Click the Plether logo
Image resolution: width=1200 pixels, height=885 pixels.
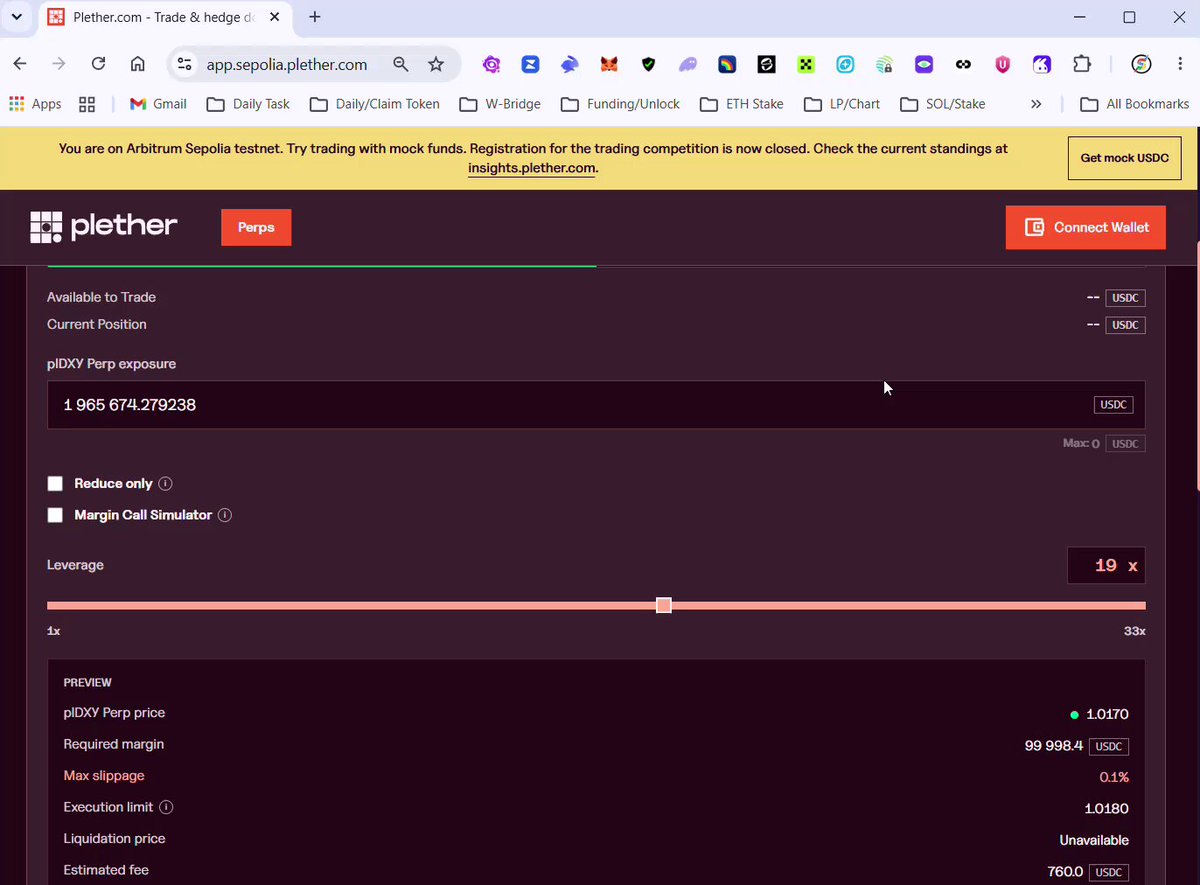(x=104, y=227)
